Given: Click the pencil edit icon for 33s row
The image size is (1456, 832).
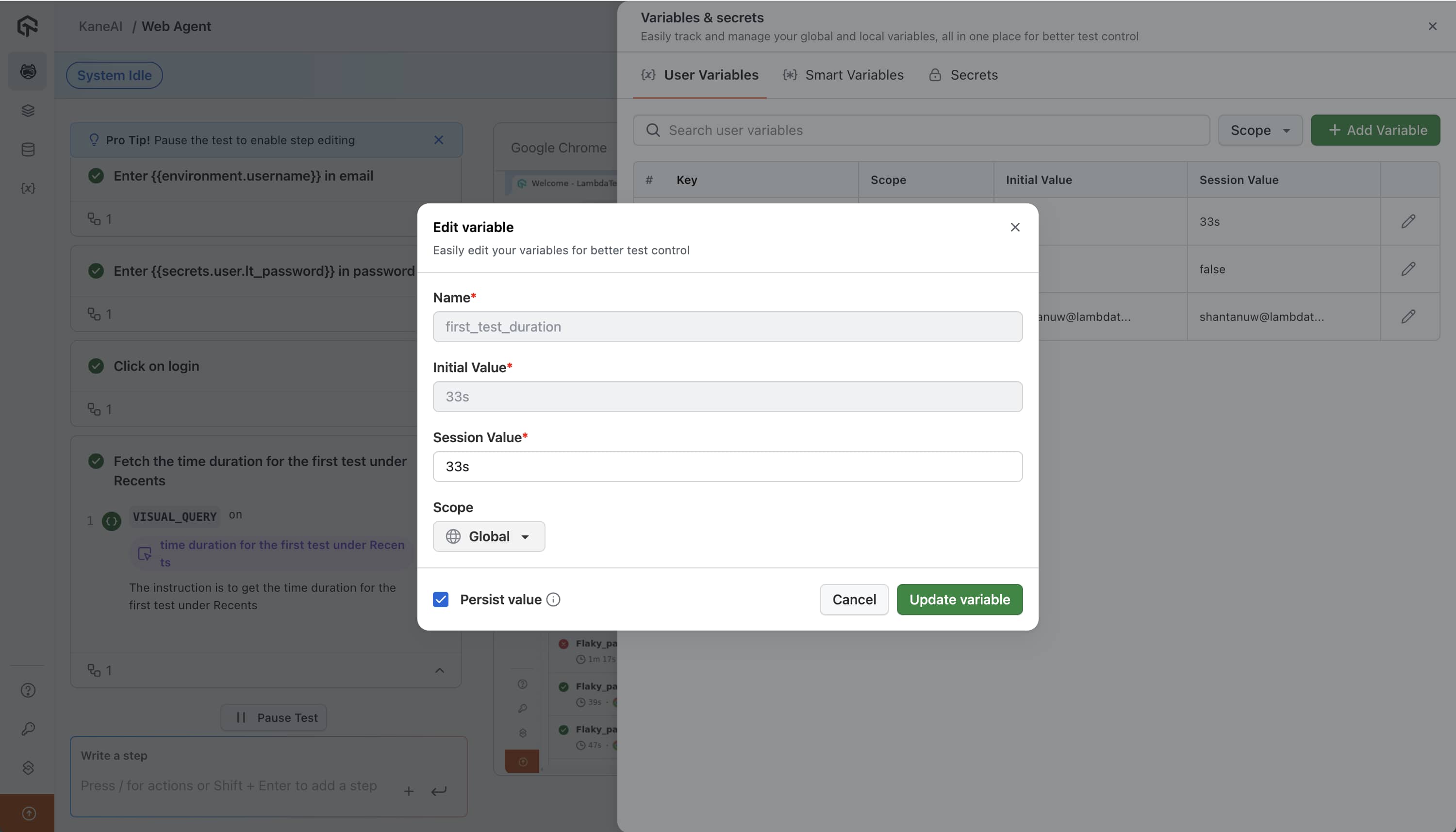Looking at the screenshot, I should click(x=1408, y=222).
